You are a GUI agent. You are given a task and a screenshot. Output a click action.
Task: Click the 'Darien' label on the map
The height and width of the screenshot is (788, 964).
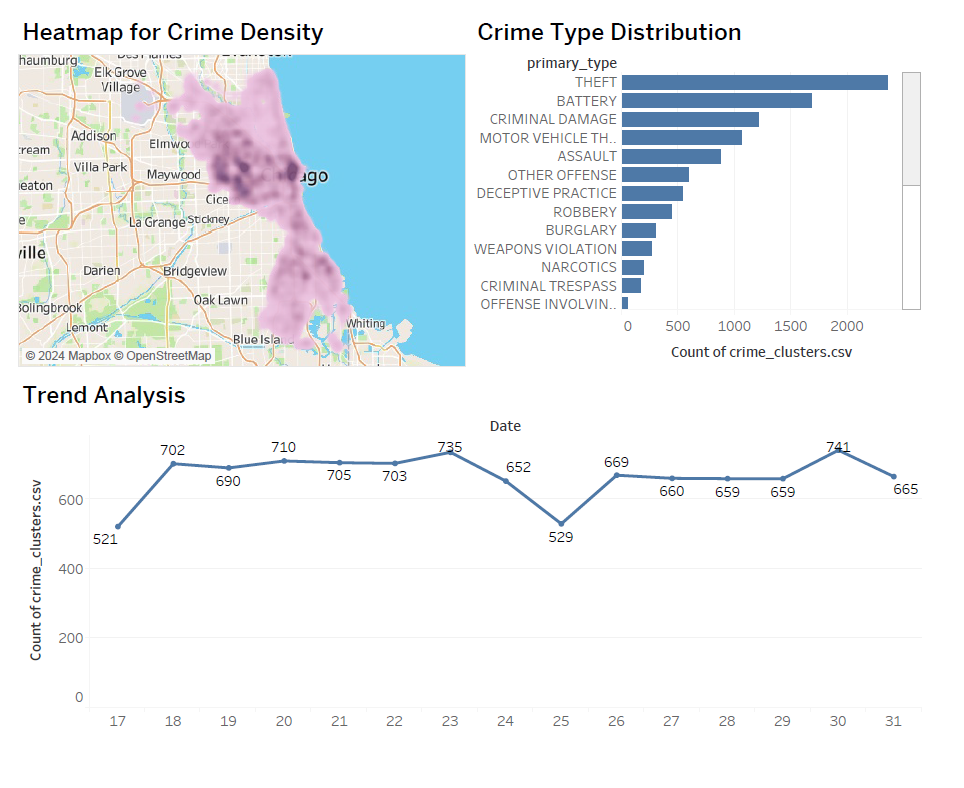point(102,270)
